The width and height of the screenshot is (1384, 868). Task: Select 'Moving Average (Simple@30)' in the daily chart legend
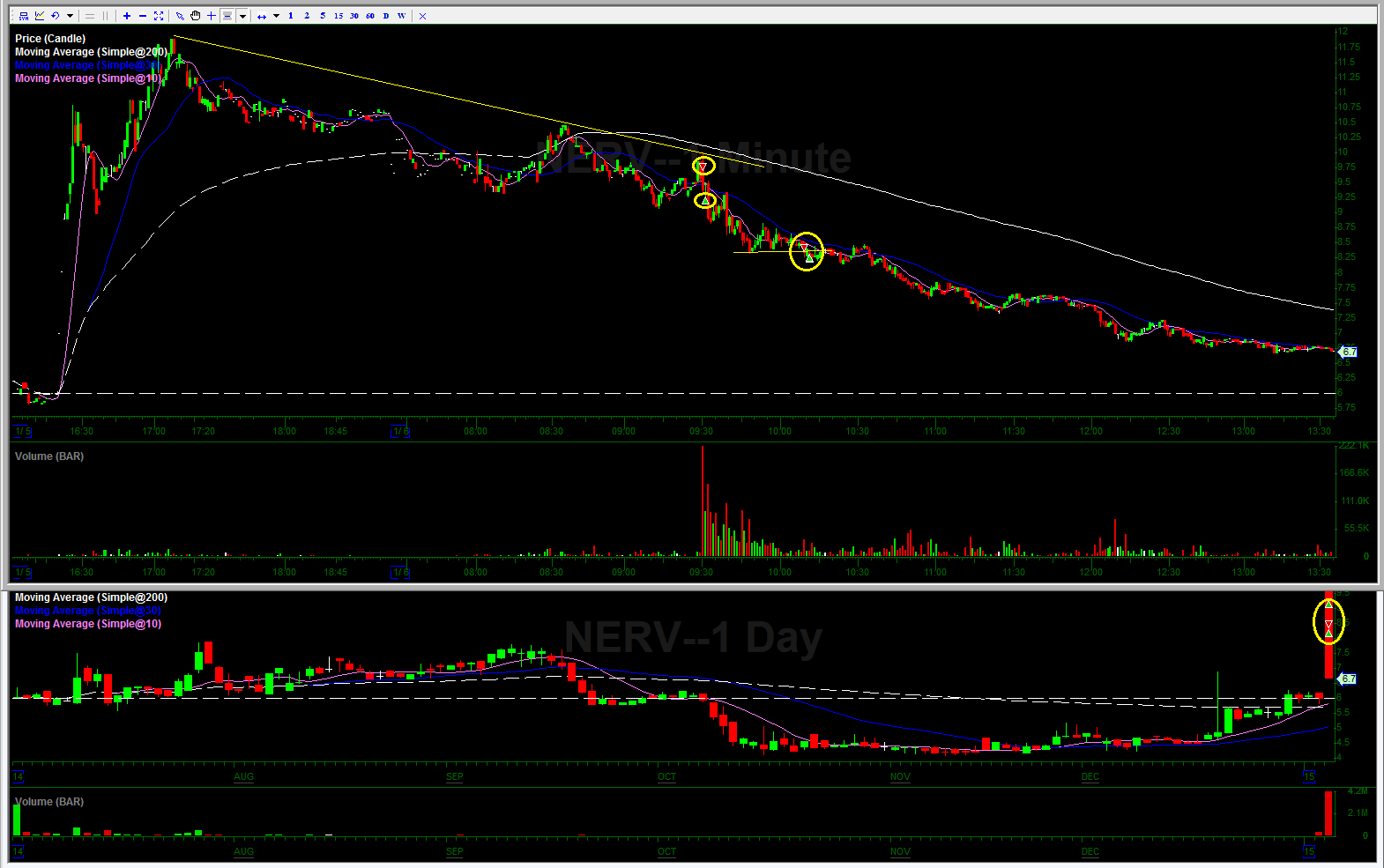pyautogui.click(x=88, y=611)
